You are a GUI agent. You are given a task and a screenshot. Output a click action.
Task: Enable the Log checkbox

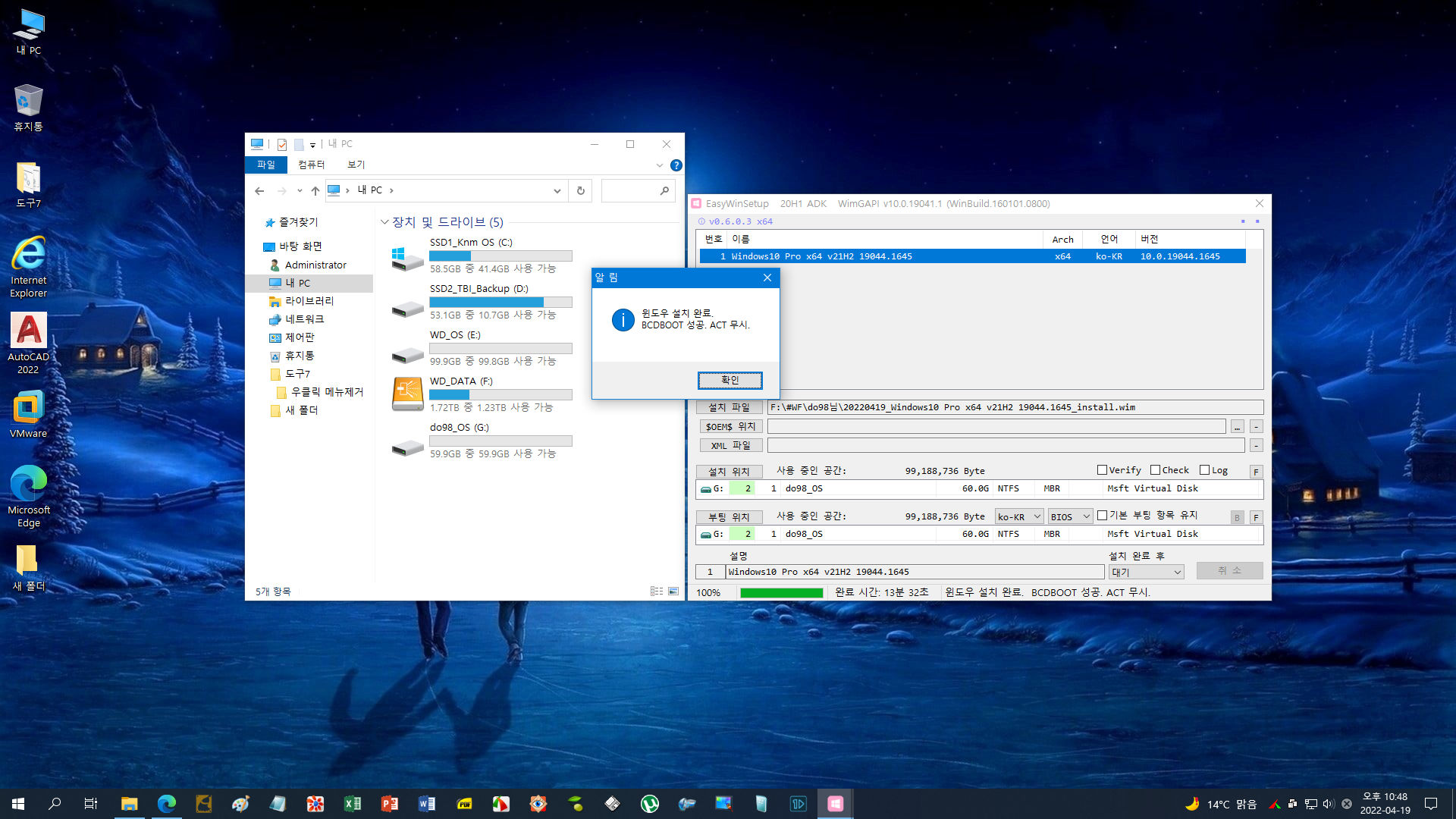(x=1204, y=470)
